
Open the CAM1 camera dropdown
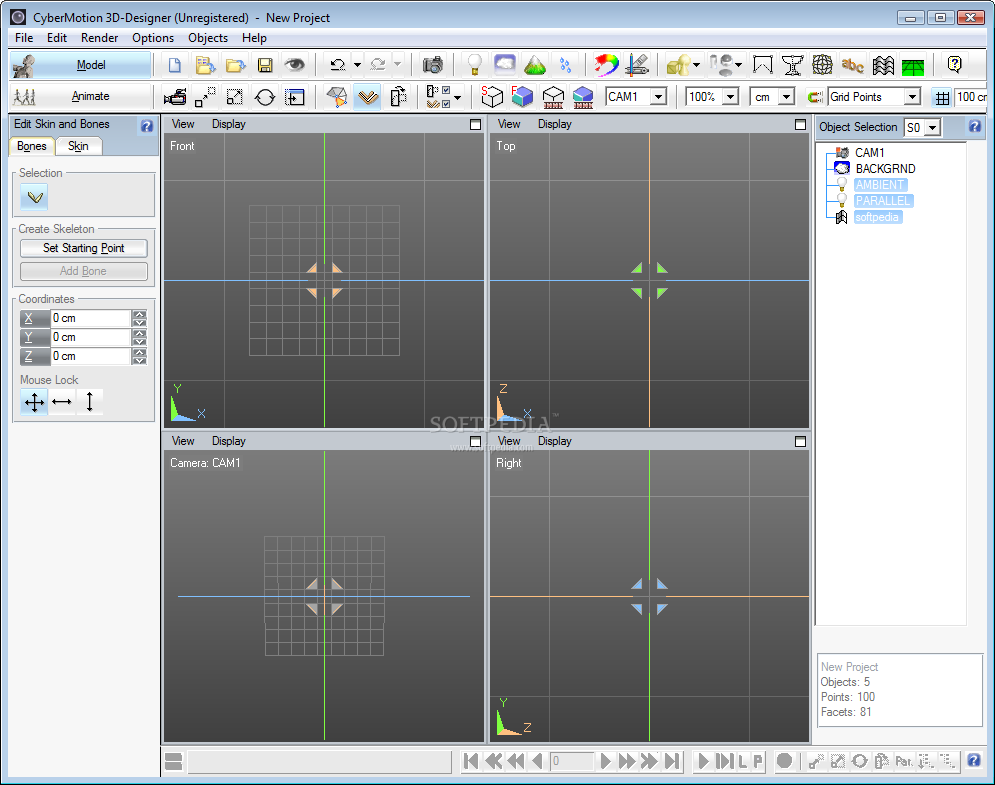[659, 97]
